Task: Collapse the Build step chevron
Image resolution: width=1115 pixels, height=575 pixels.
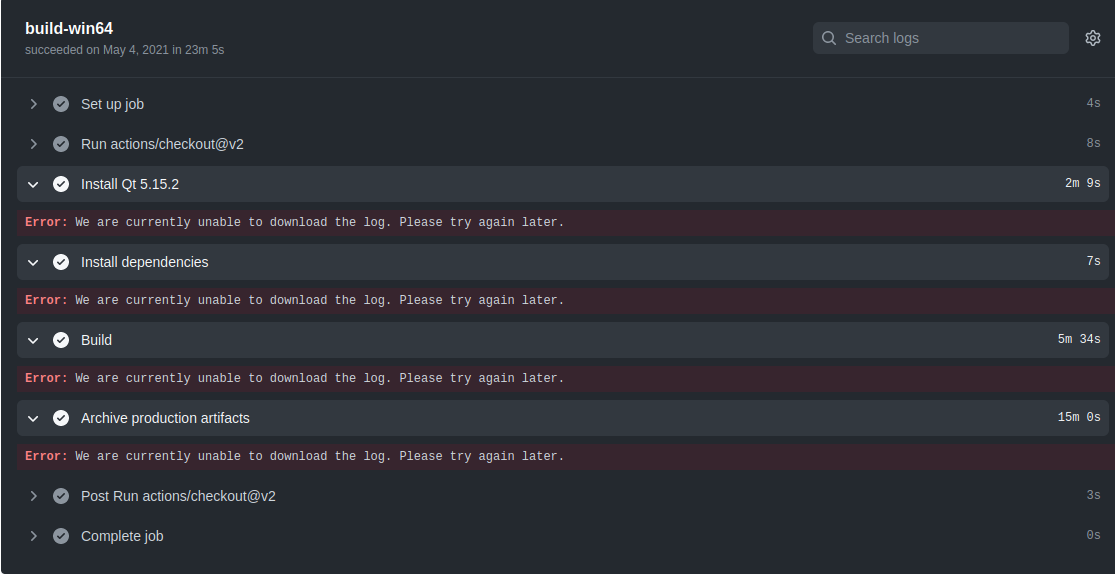Action: 33,340
